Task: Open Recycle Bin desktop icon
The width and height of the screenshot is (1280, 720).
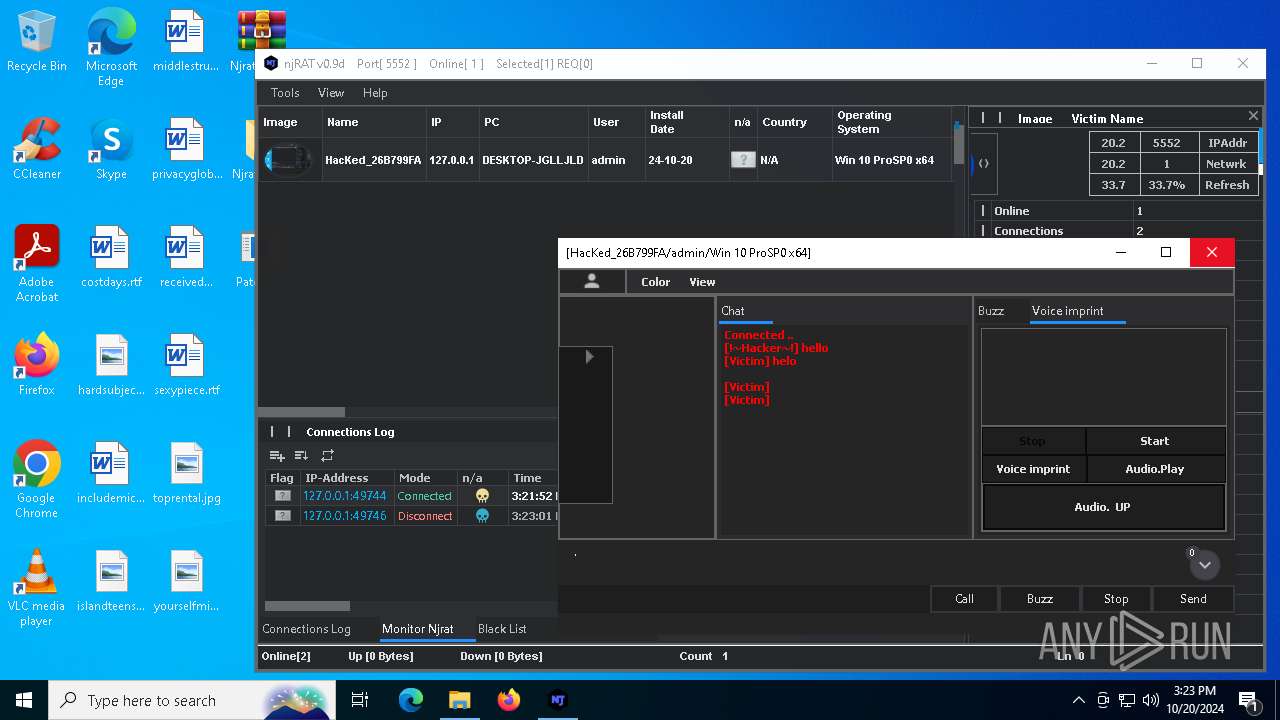Action: [37, 41]
